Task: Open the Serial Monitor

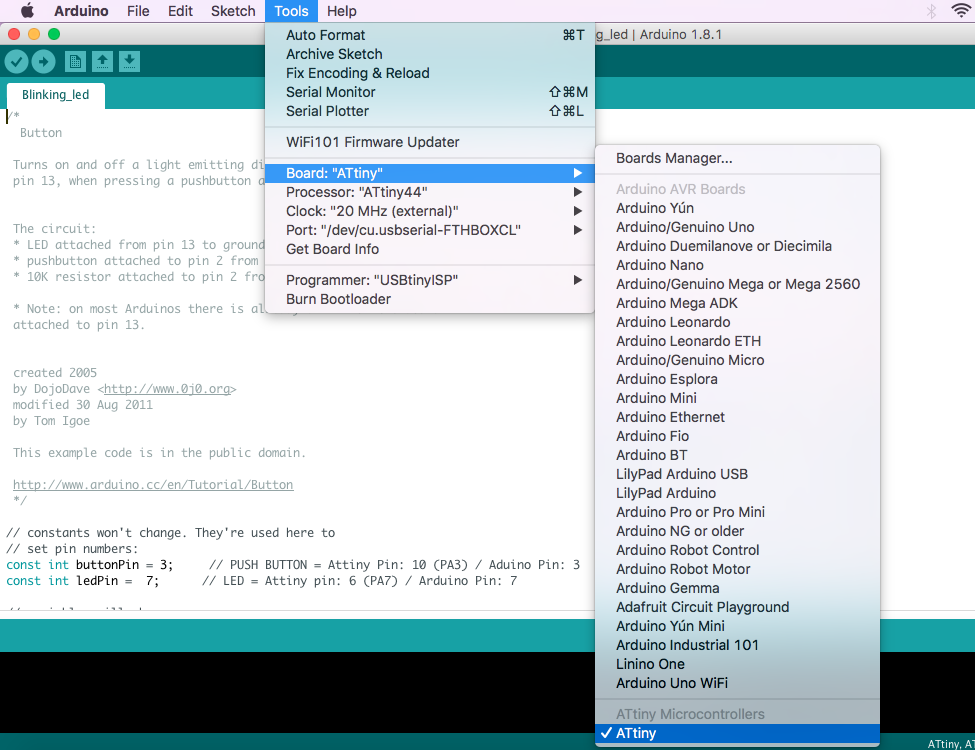Action: click(430, 92)
